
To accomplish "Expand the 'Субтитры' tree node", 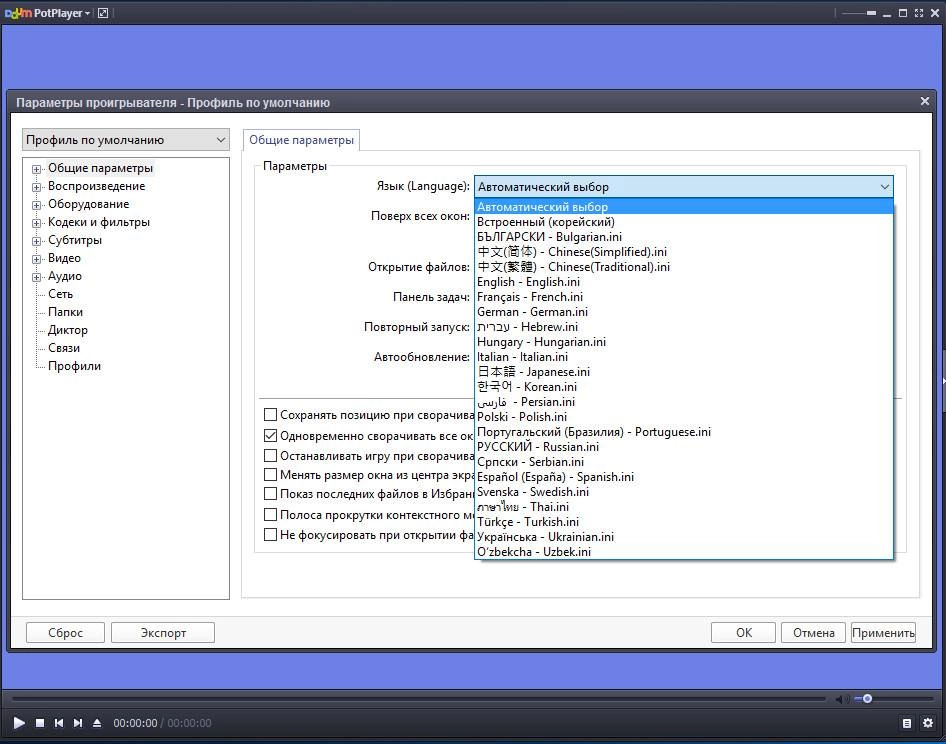I will coord(36,241).
